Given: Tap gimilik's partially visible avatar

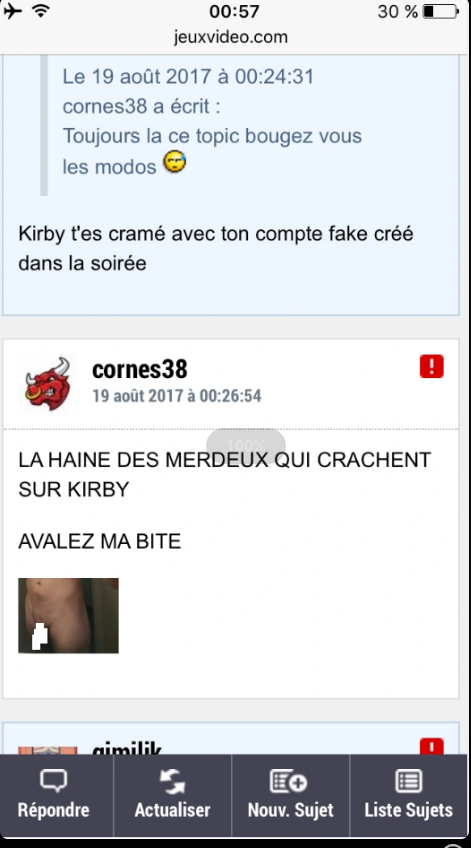Looking at the screenshot, I should [48, 751].
